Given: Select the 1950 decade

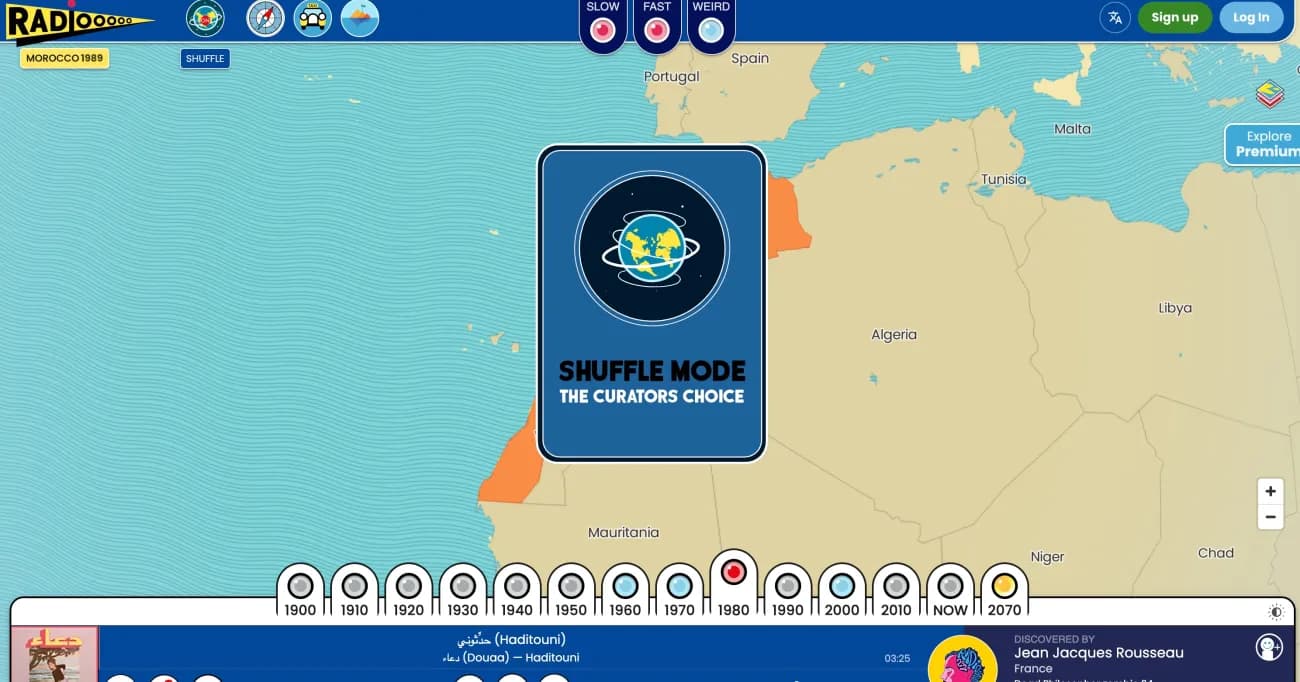Looking at the screenshot, I should (571, 591).
